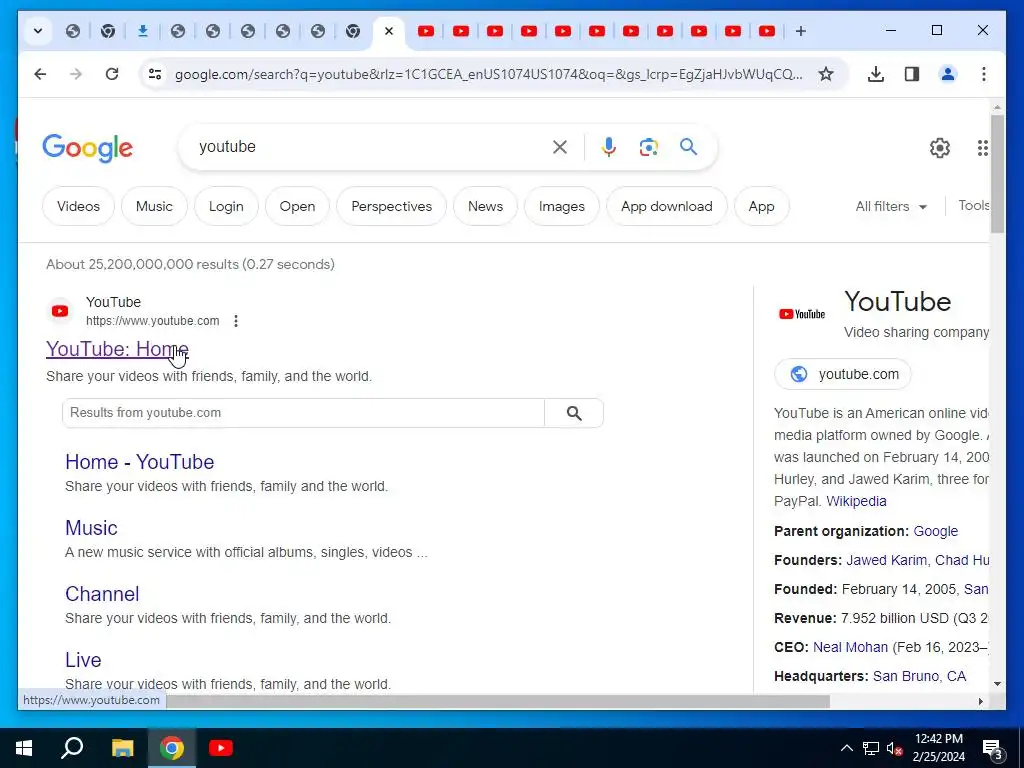The height and width of the screenshot is (768, 1024).
Task: Open Chrome downloads panel
Action: tap(876, 74)
